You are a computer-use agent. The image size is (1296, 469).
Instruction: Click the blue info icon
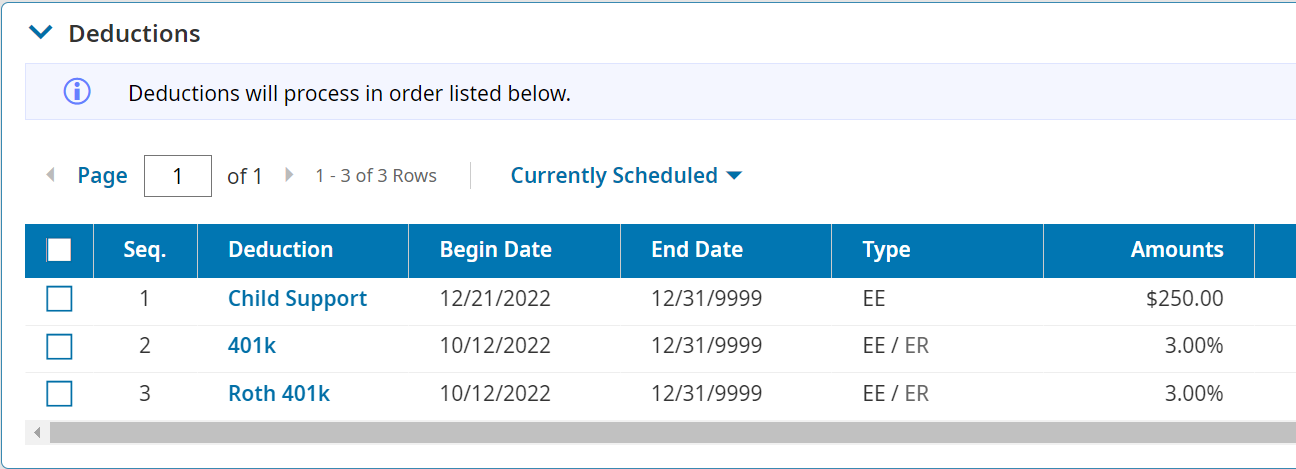pyautogui.click(x=77, y=92)
